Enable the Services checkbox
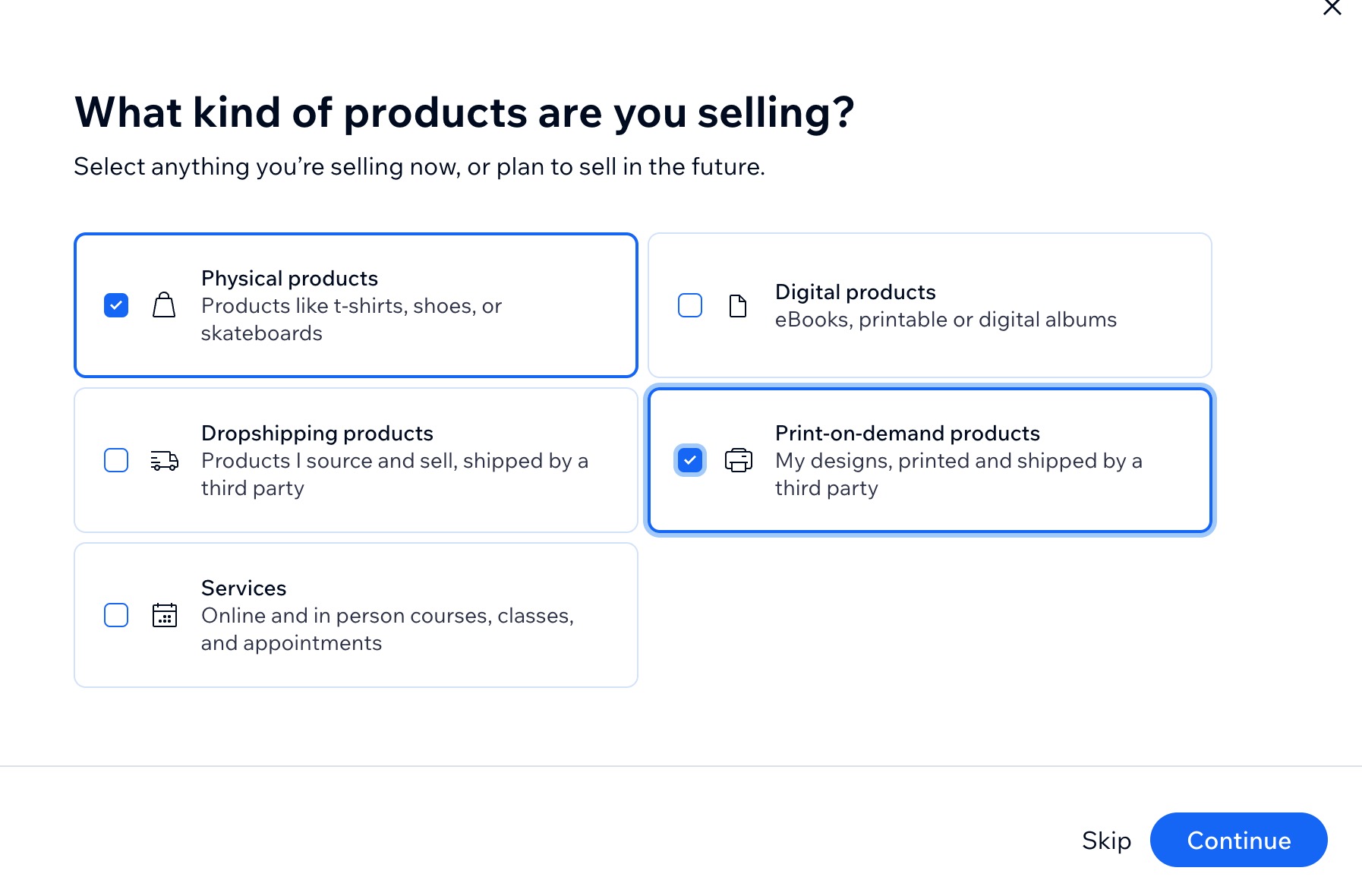Screen dimensions: 1362x896 click(115, 615)
